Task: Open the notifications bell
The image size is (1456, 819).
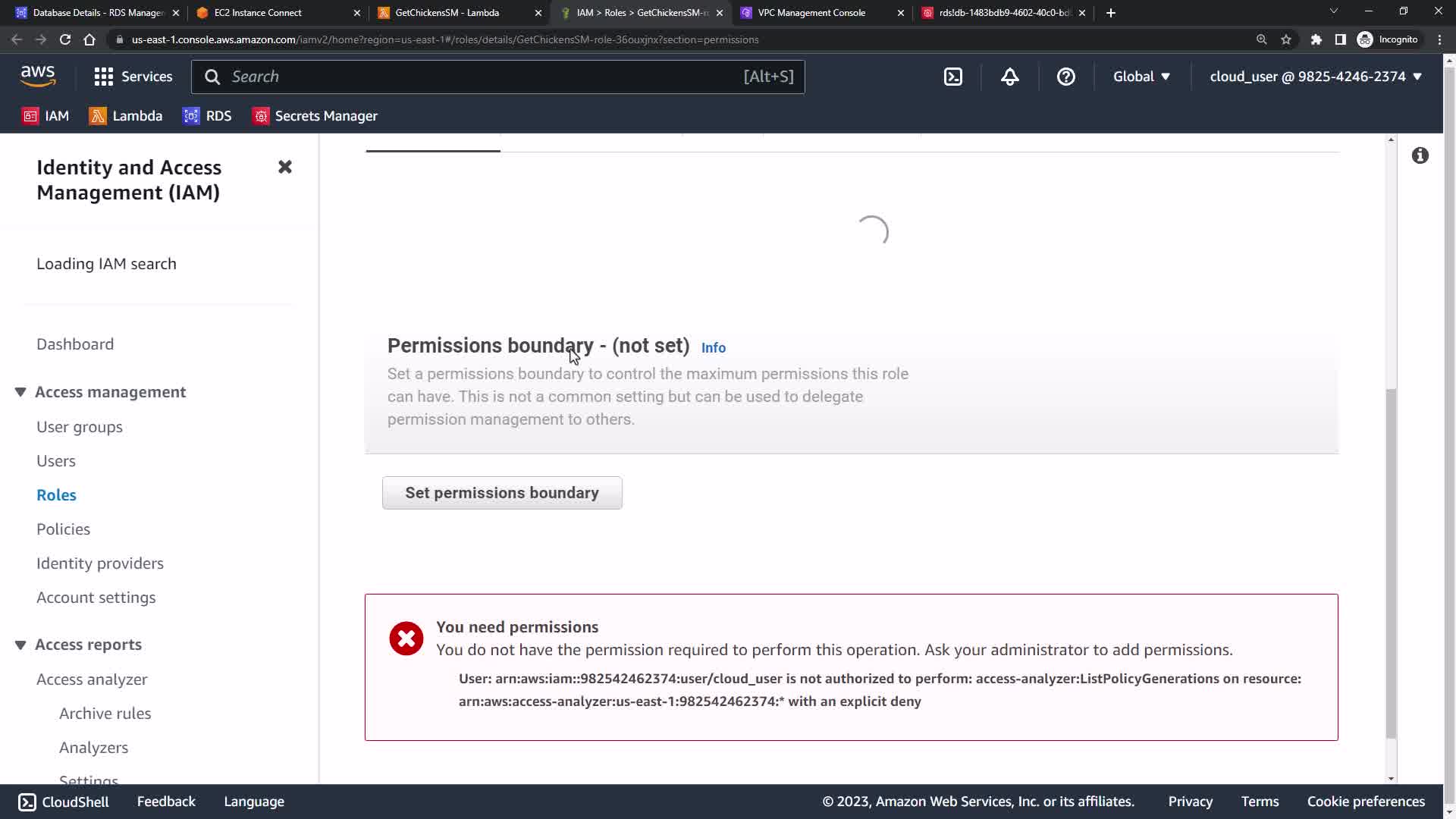Action: pos(1009,77)
